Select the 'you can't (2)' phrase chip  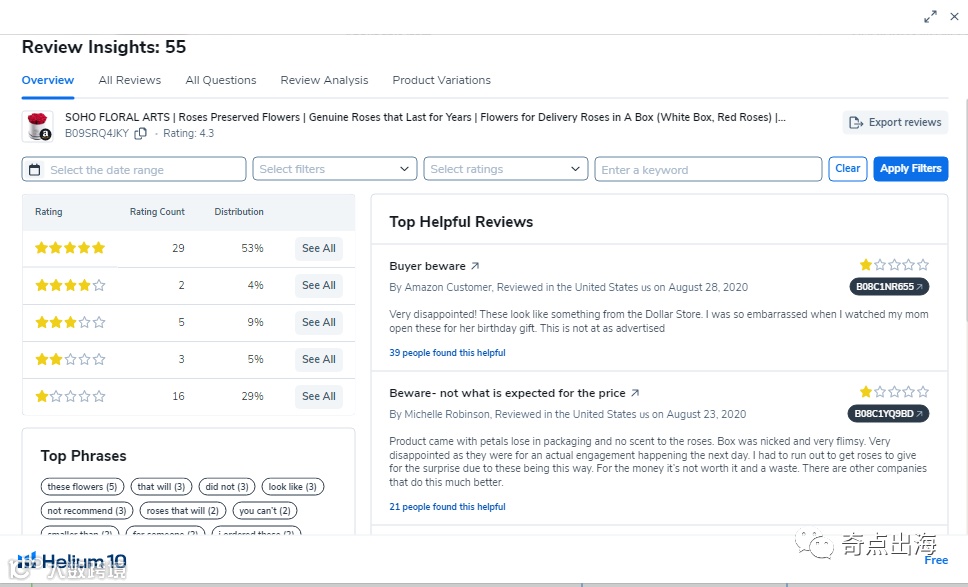point(265,510)
